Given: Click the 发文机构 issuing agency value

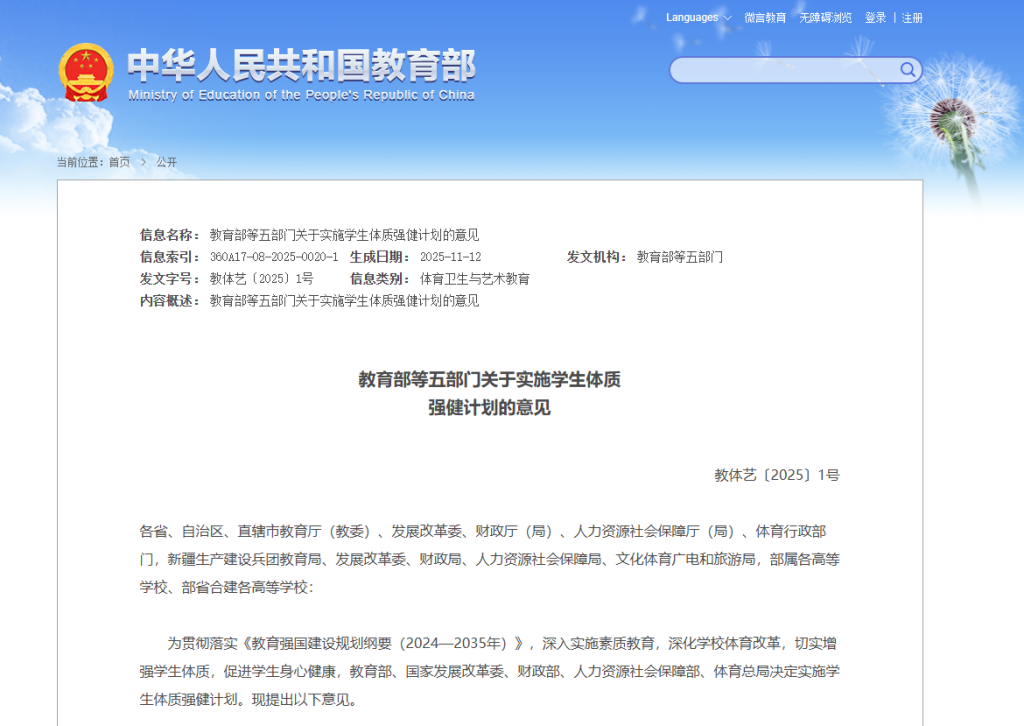Looking at the screenshot, I should pos(679,257).
